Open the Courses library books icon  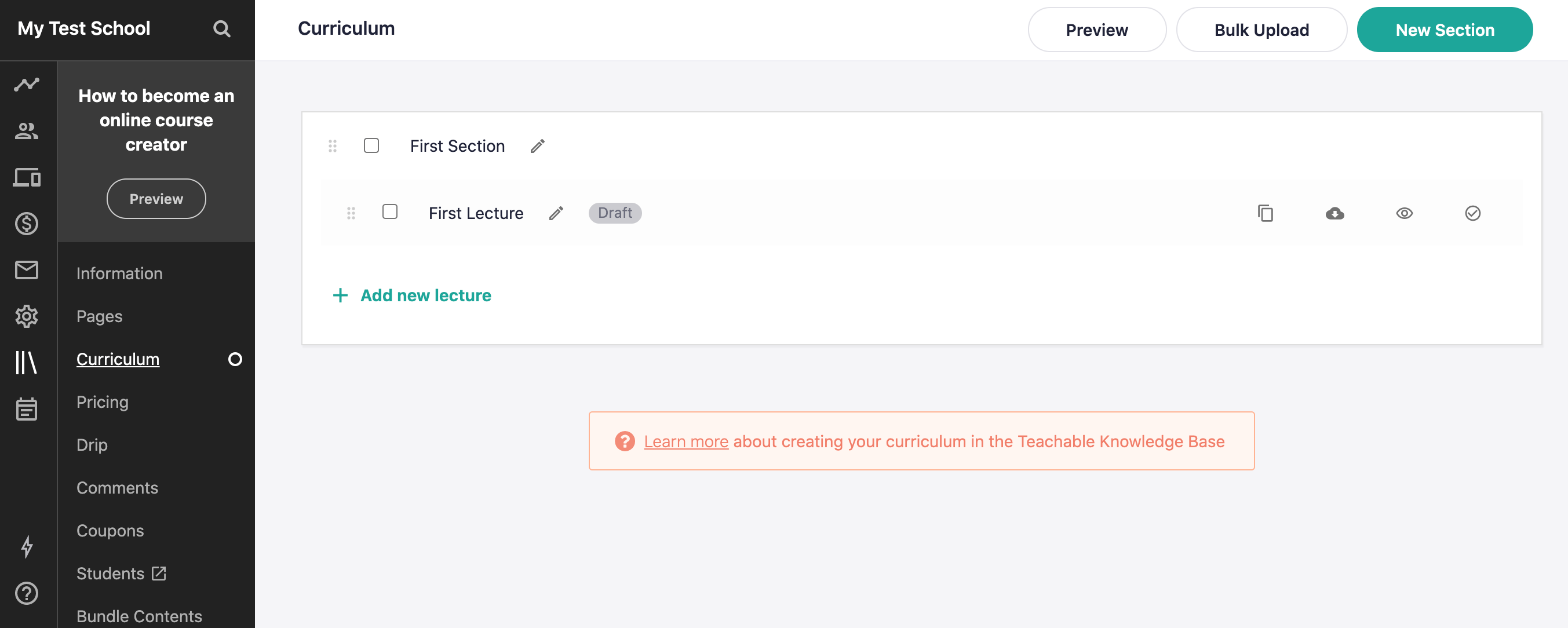[27, 362]
